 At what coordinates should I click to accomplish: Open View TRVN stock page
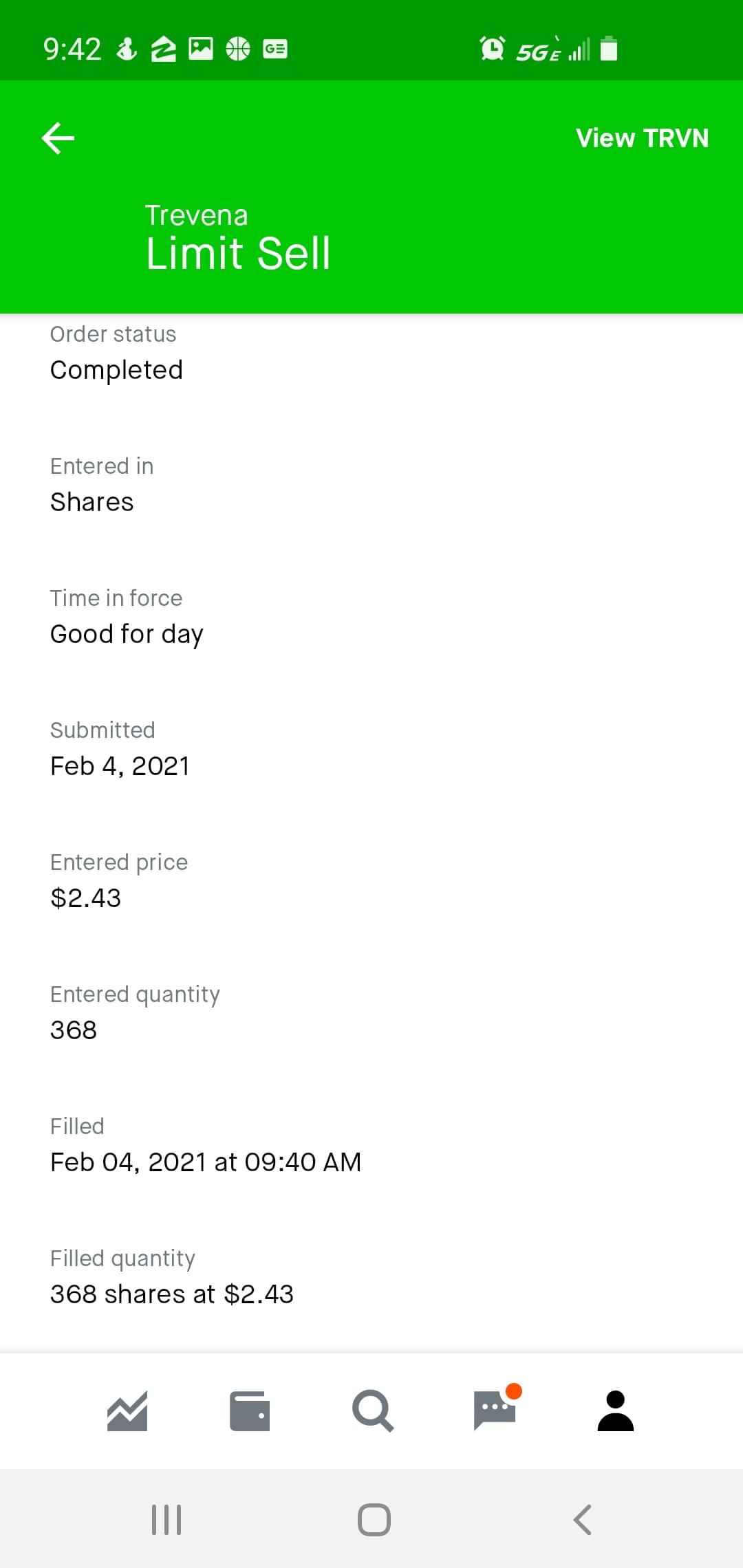pyautogui.click(x=642, y=138)
